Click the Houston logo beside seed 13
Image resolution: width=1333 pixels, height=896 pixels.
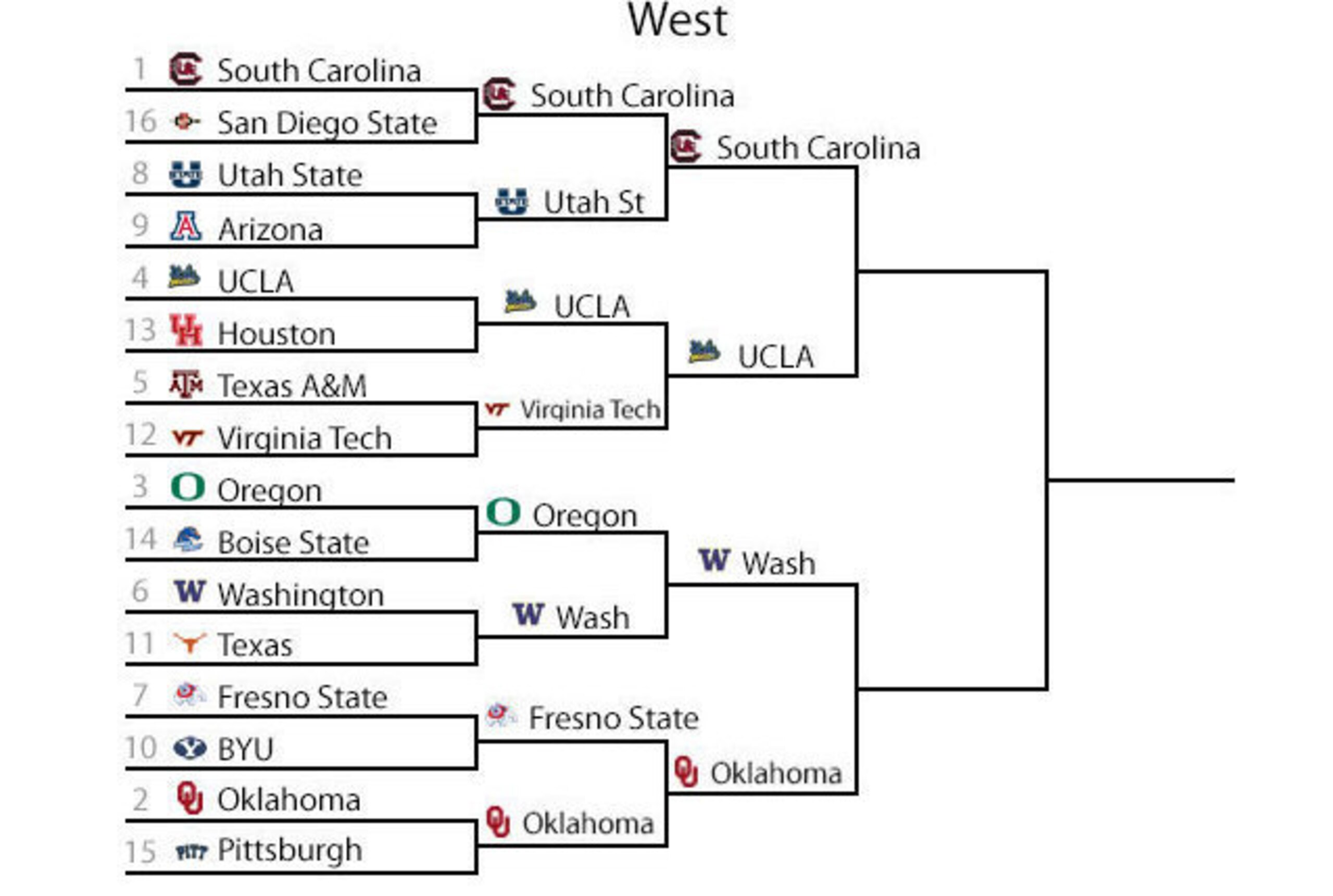(x=186, y=330)
